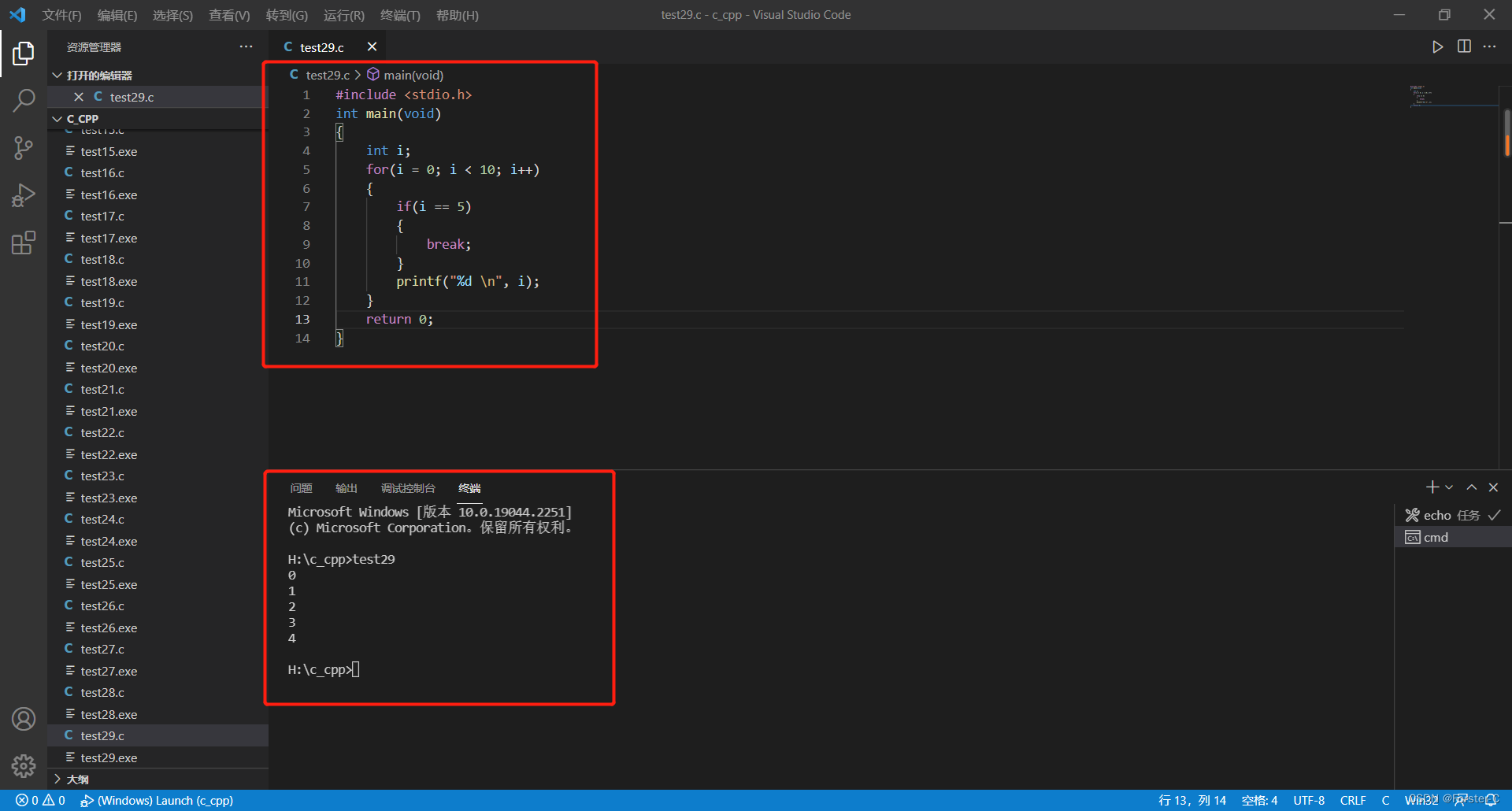The image size is (1512, 811).
Task: Close test29.c in open editors list
Action: [79, 97]
